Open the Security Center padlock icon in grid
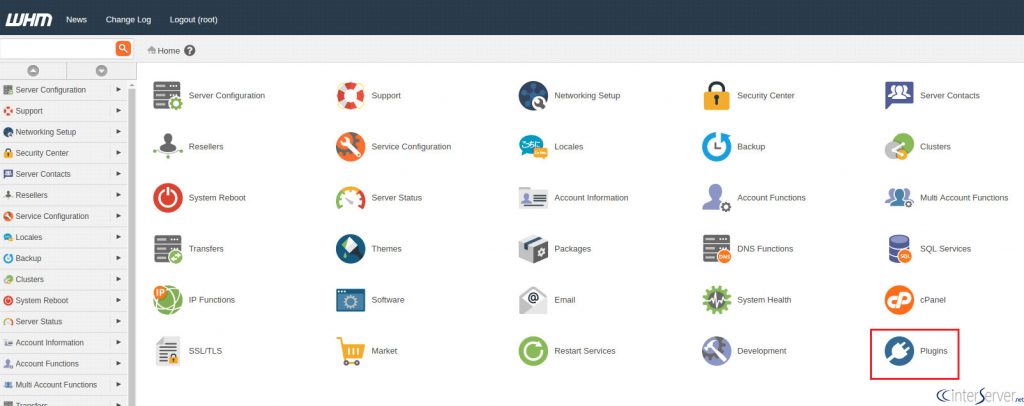 716,95
